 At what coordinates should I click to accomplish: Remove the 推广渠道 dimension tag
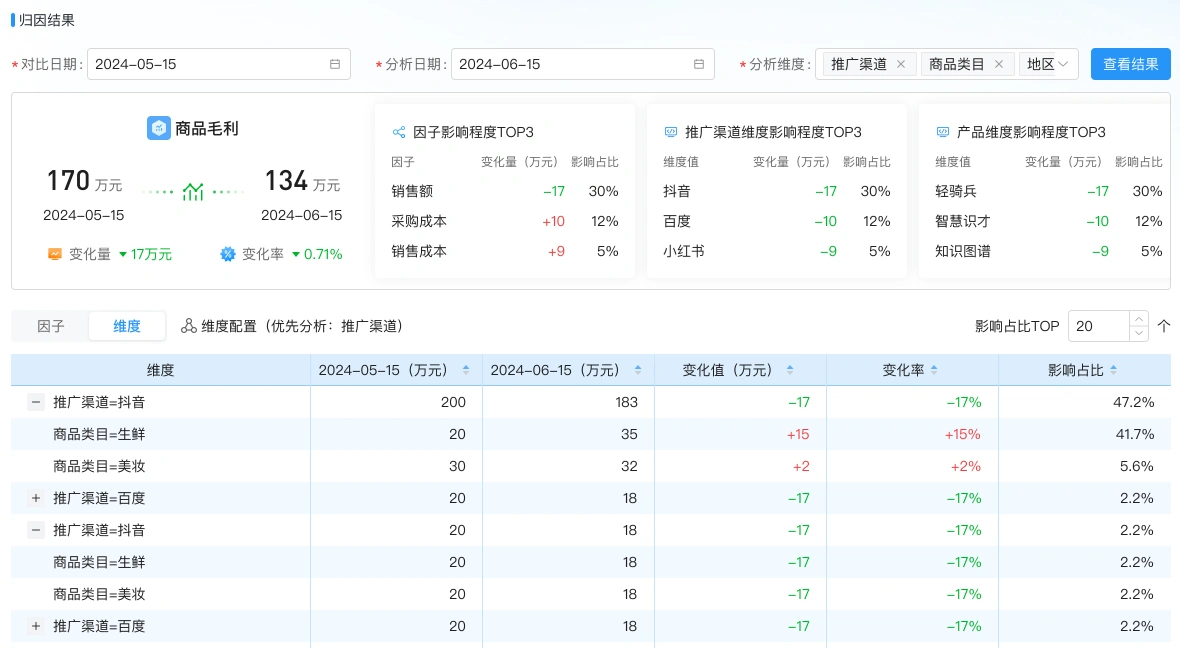900,64
